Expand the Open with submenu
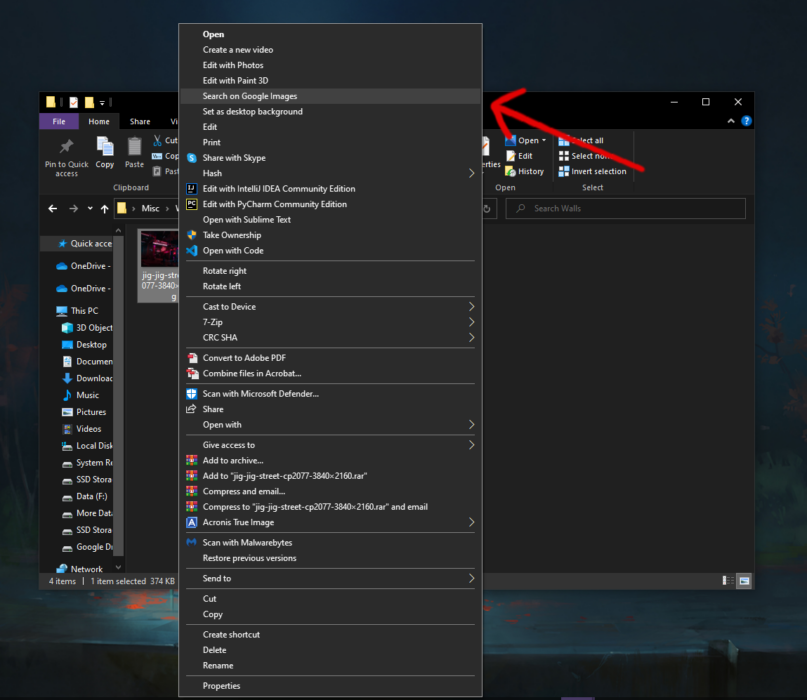Viewport: 807px width, 700px height. (x=471, y=425)
